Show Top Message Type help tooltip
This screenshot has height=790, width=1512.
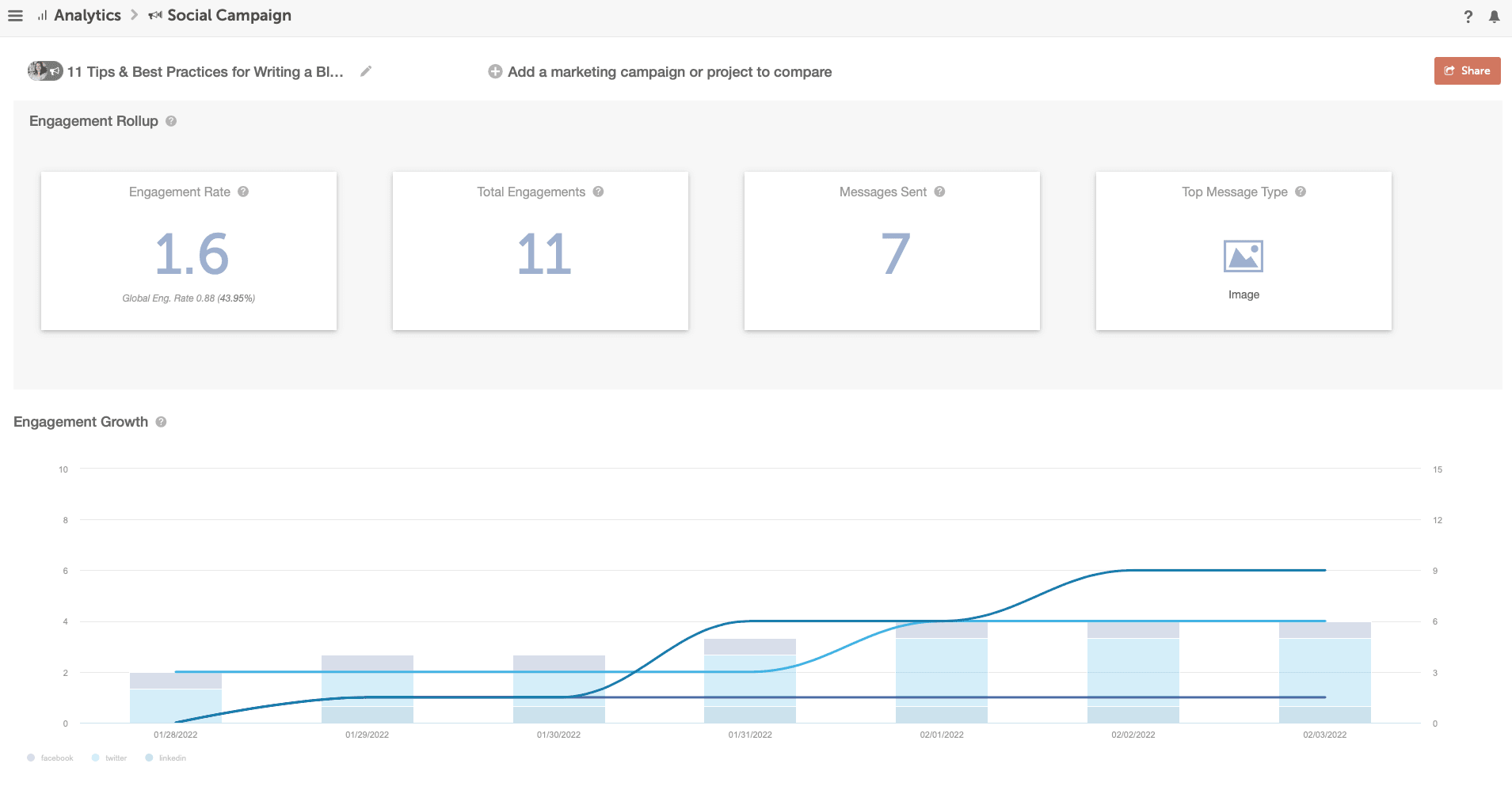coord(1301,192)
